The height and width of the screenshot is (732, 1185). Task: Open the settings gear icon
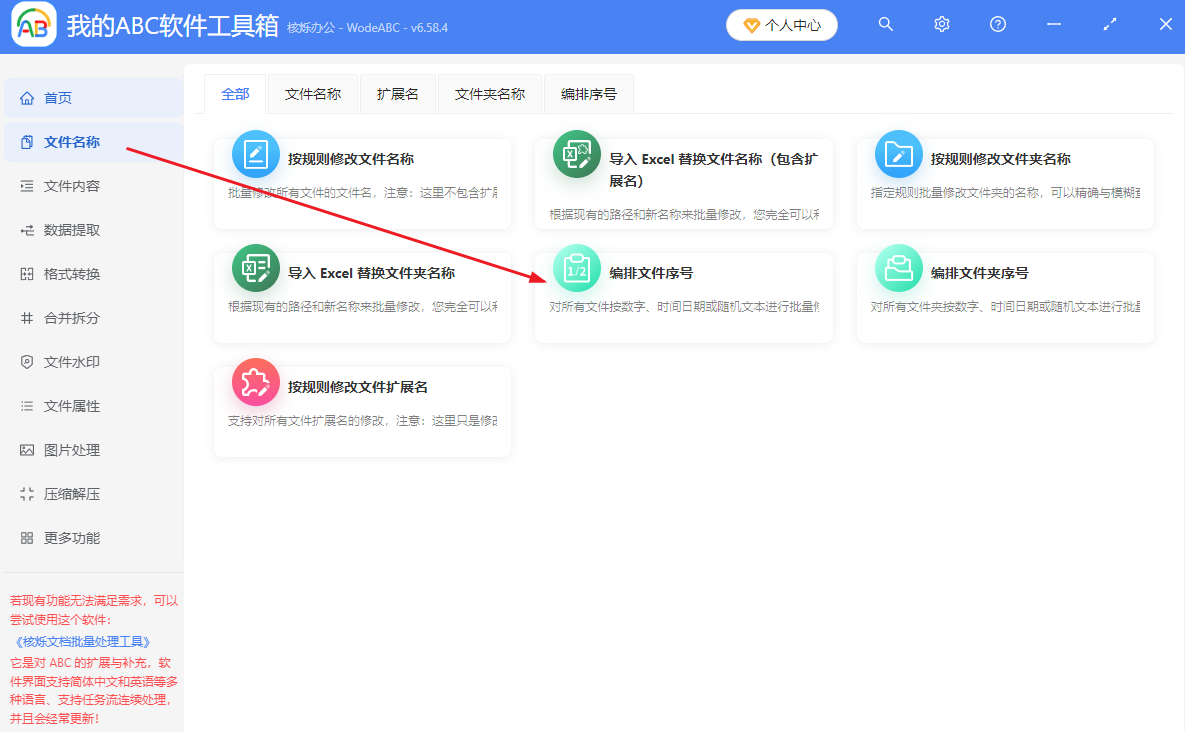[x=941, y=23]
